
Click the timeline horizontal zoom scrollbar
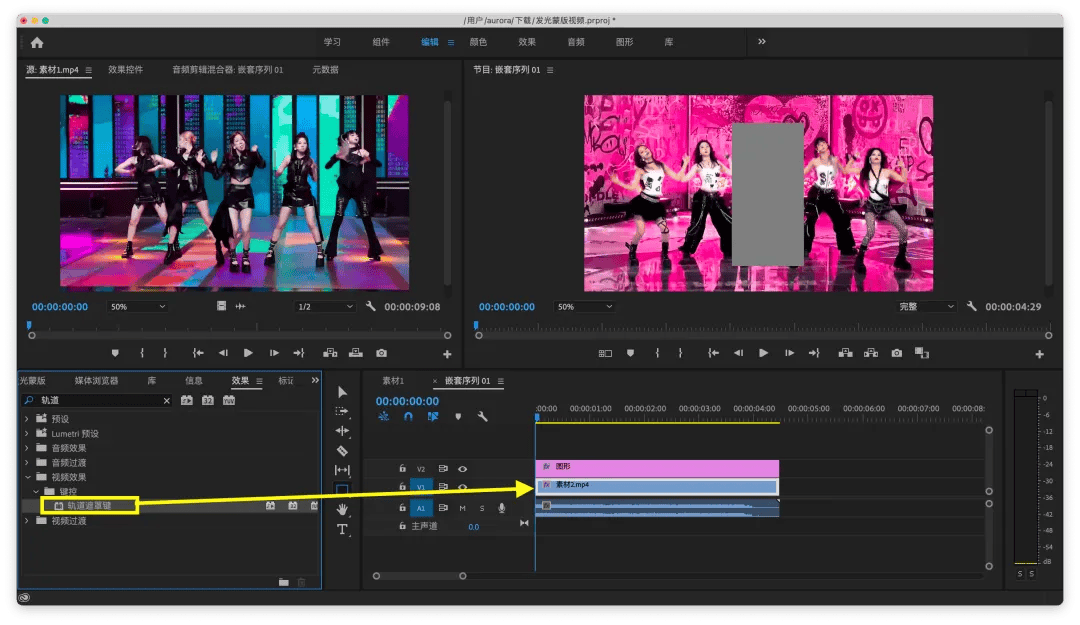[419, 576]
